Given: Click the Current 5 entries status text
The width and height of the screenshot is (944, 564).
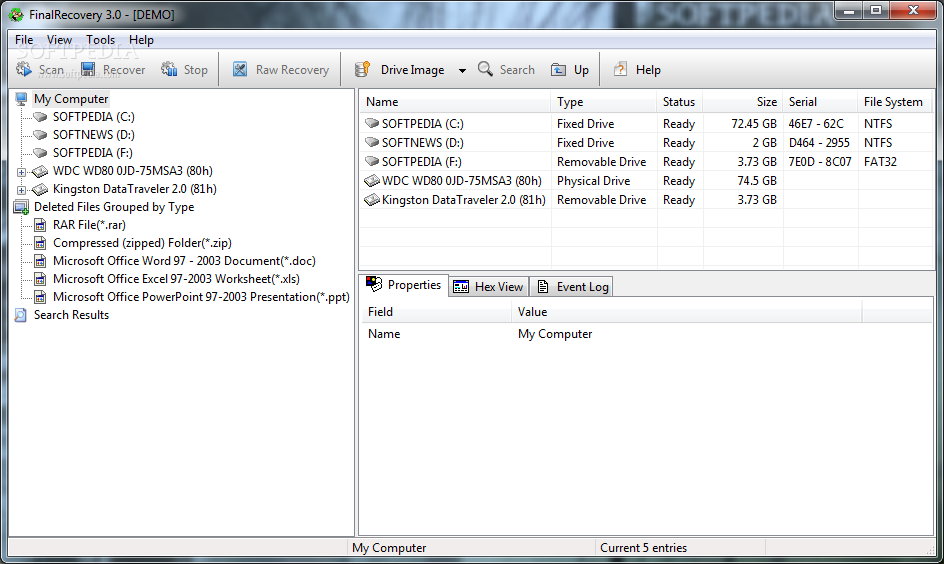Looking at the screenshot, I should tap(644, 548).
